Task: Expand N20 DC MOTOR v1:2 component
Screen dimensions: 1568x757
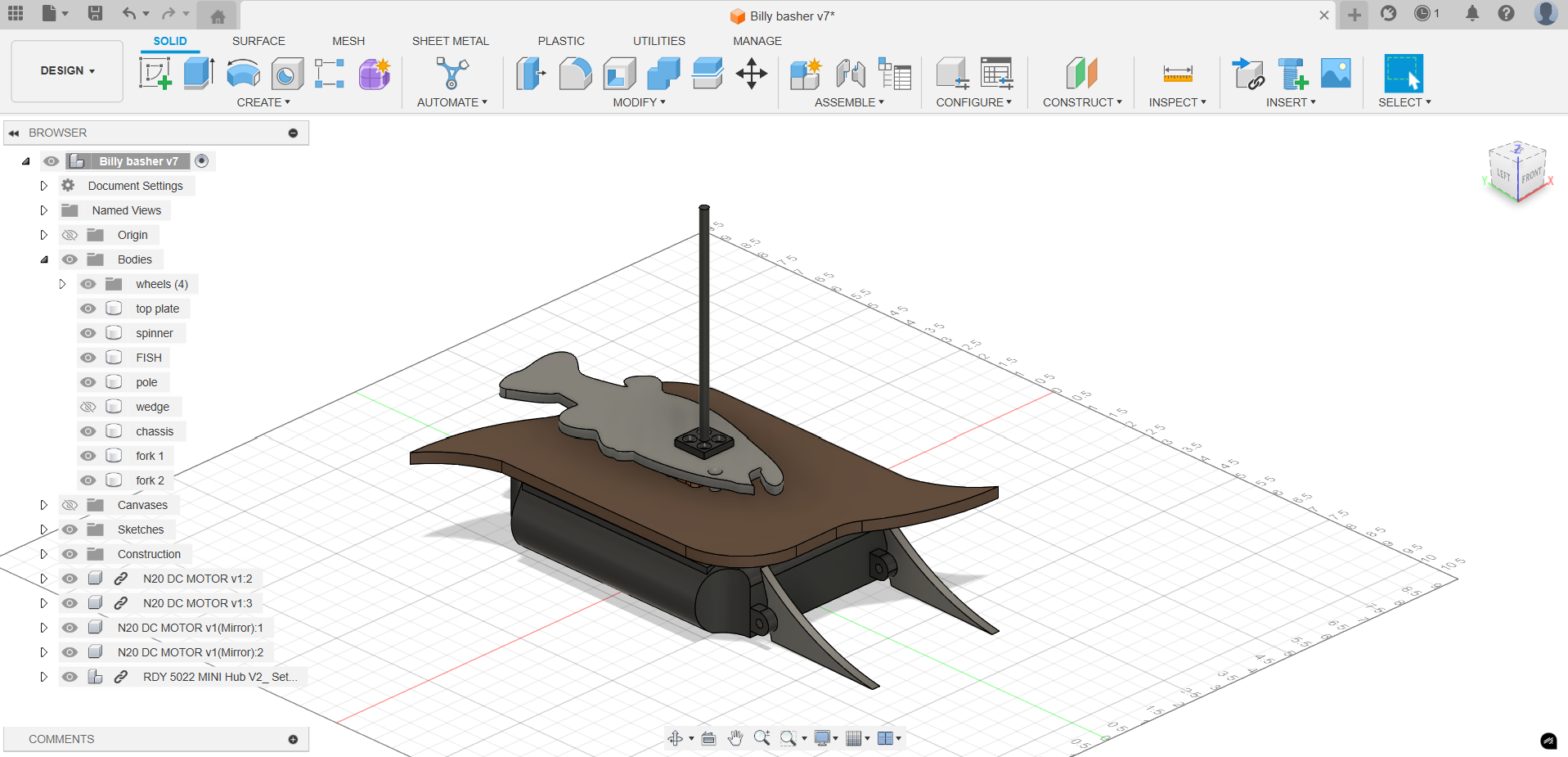Action: pyautogui.click(x=44, y=579)
